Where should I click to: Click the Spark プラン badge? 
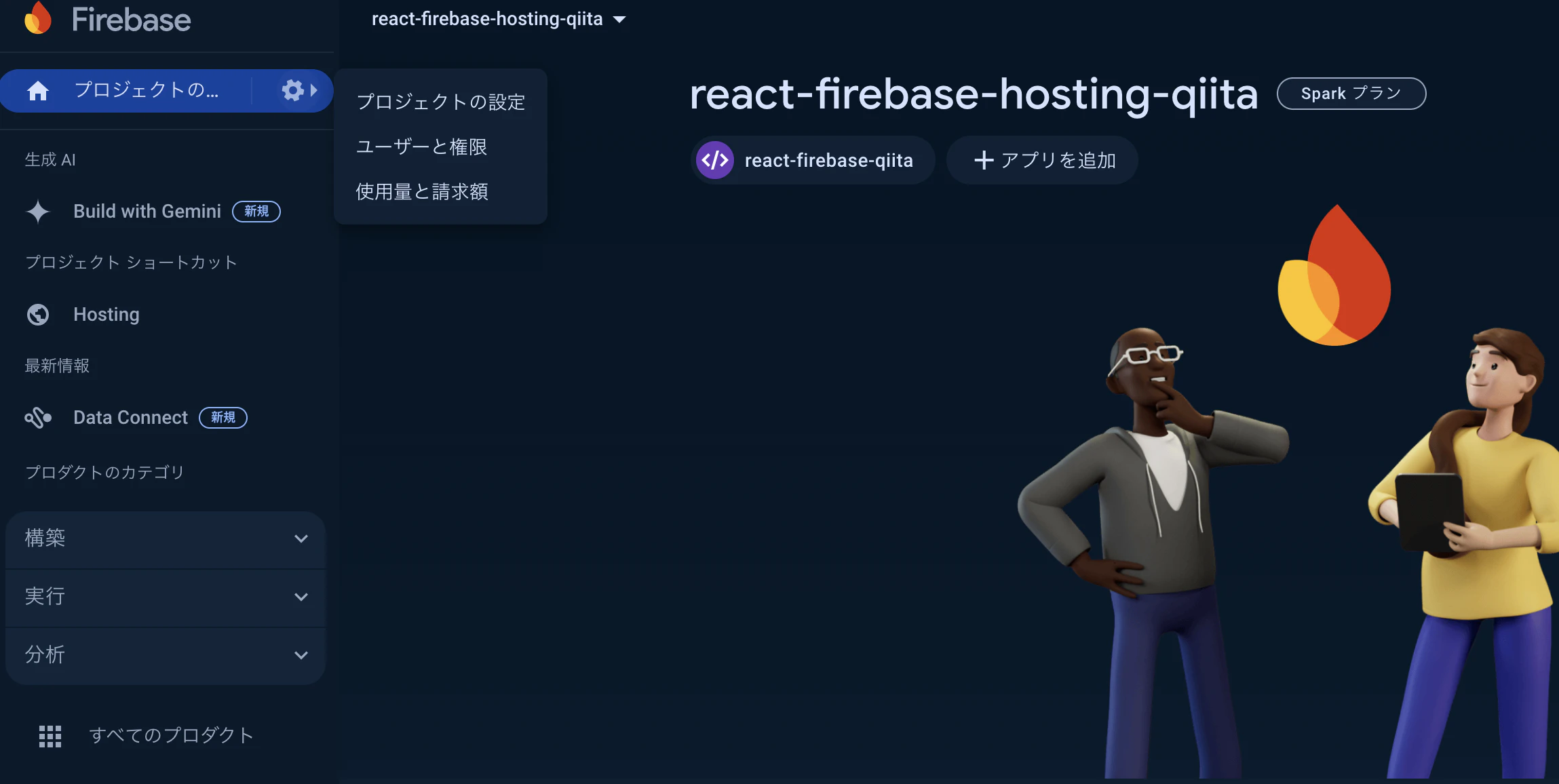(x=1351, y=94)
